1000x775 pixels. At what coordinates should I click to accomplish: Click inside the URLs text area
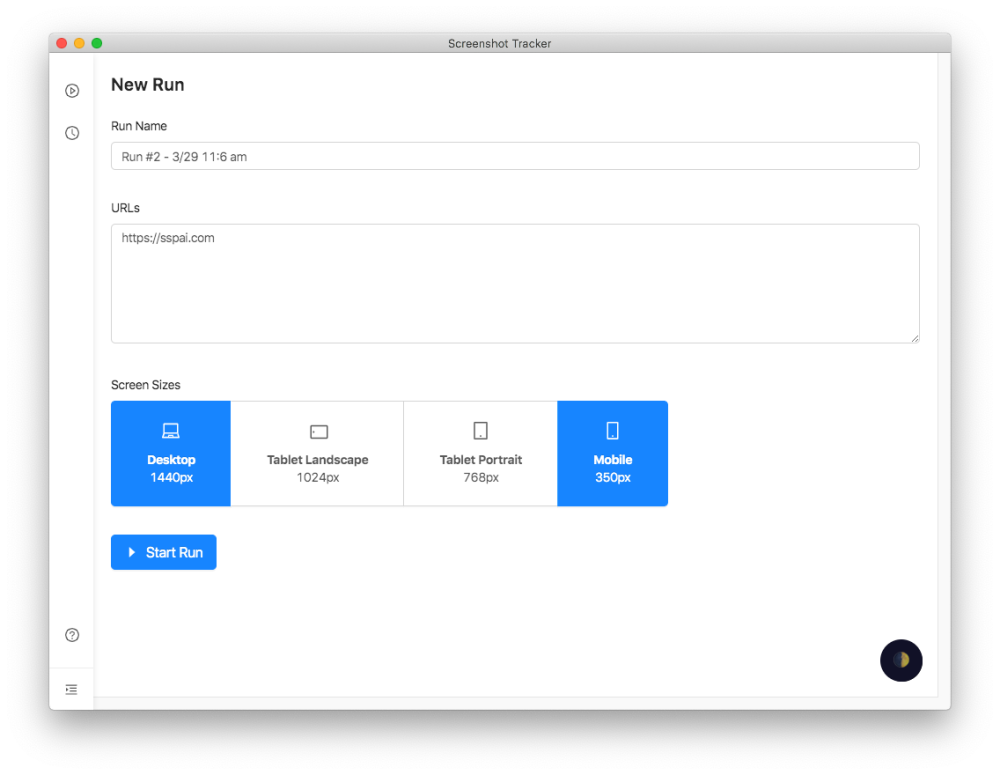click(515, 283)
